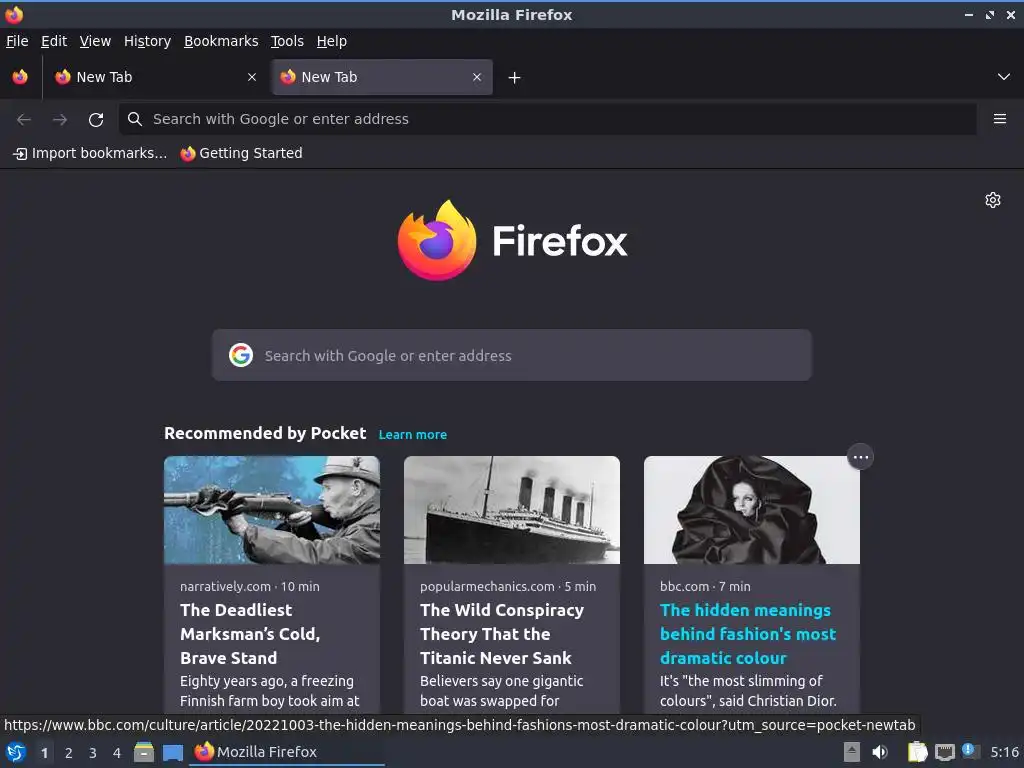Screen dimensions: 1024x768
Task: Reload the current page
Action: pos(96,119)
